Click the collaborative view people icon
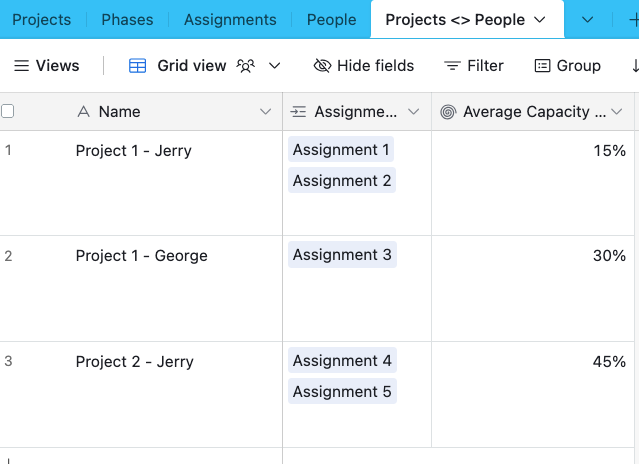Image resolution: width=639 pixels, height=464 pixels. [x=246, y=66]
